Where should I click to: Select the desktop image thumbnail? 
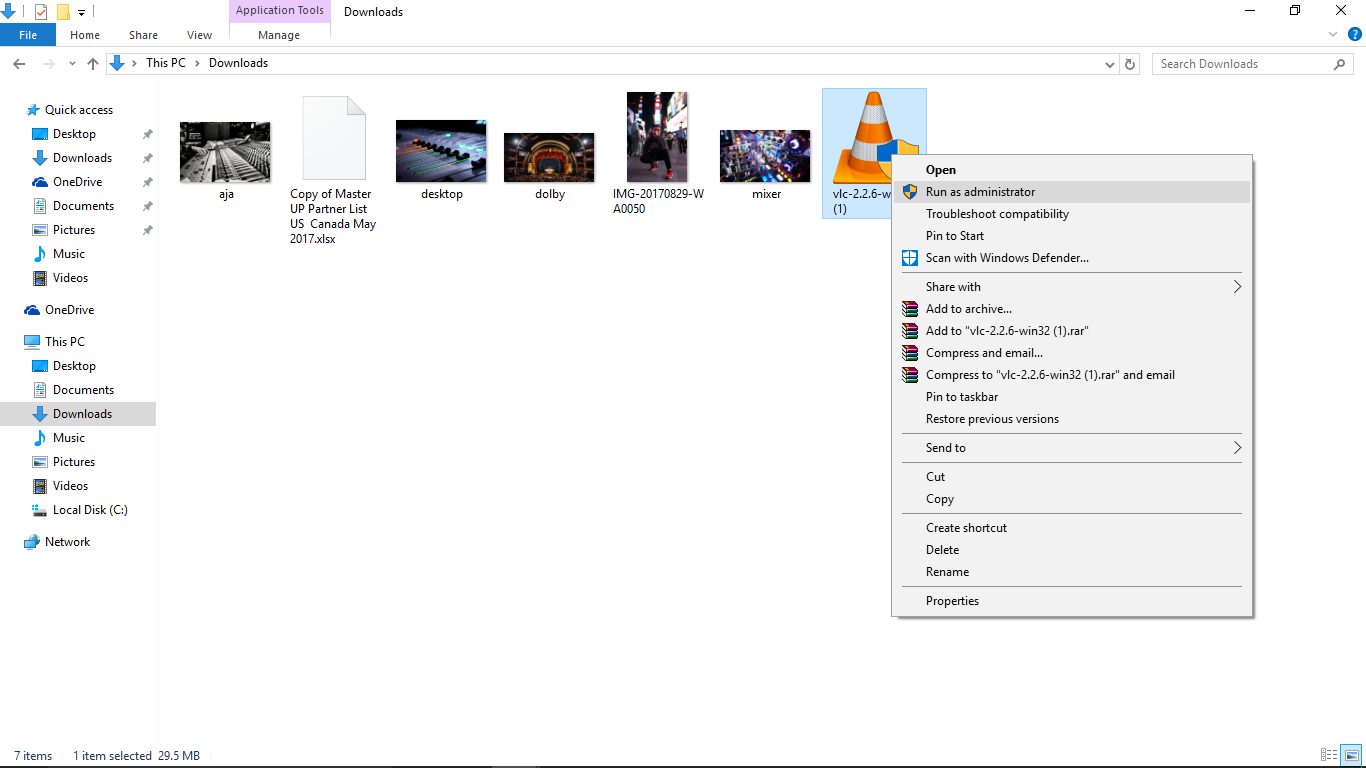(x=441, y=152)
